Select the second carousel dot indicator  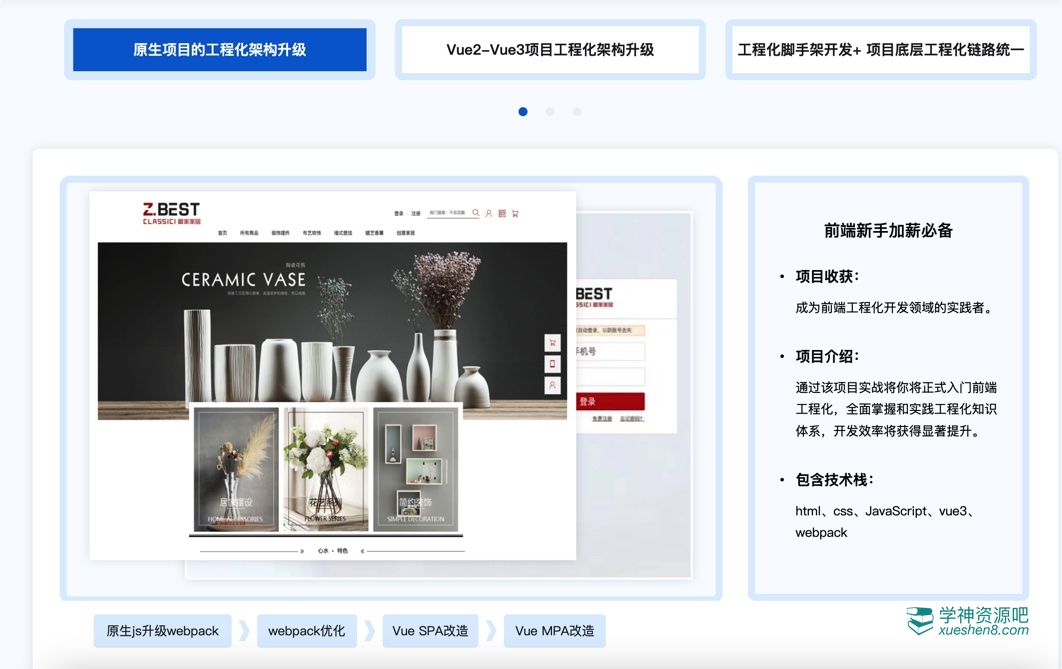point(550,112)
